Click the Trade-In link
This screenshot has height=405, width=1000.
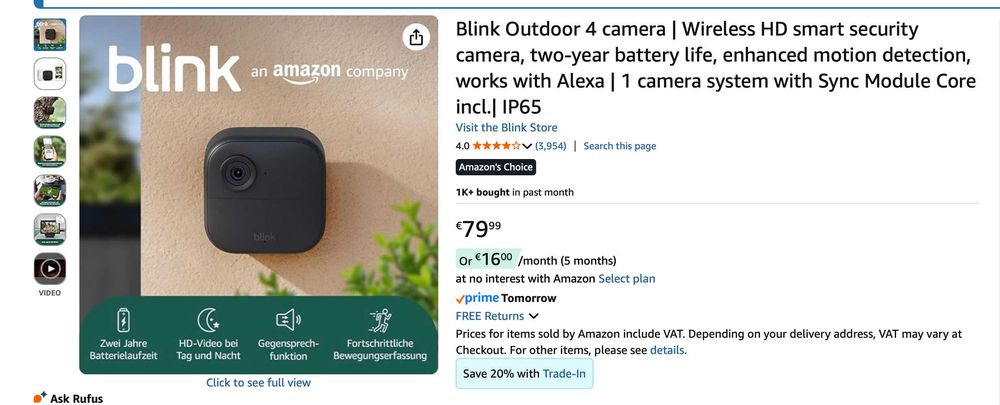click(566, 374)
